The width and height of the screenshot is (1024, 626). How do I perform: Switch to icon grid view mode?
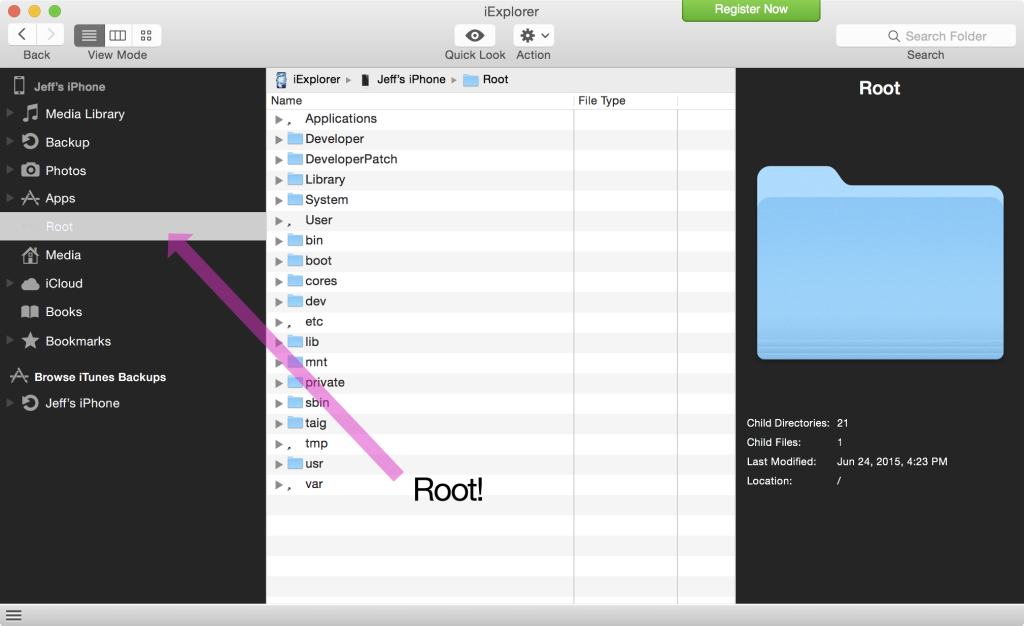click(146, 36)
